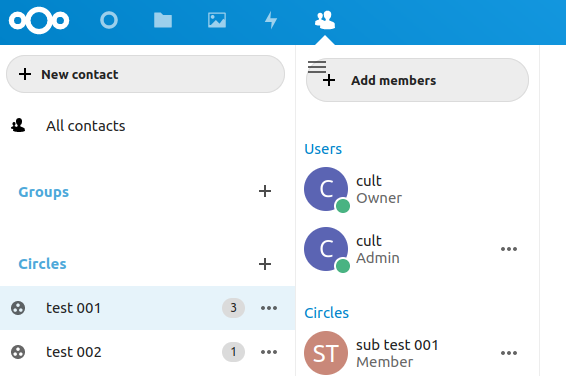
Task: Select the cult Admin member row
Action: point(417,249)
